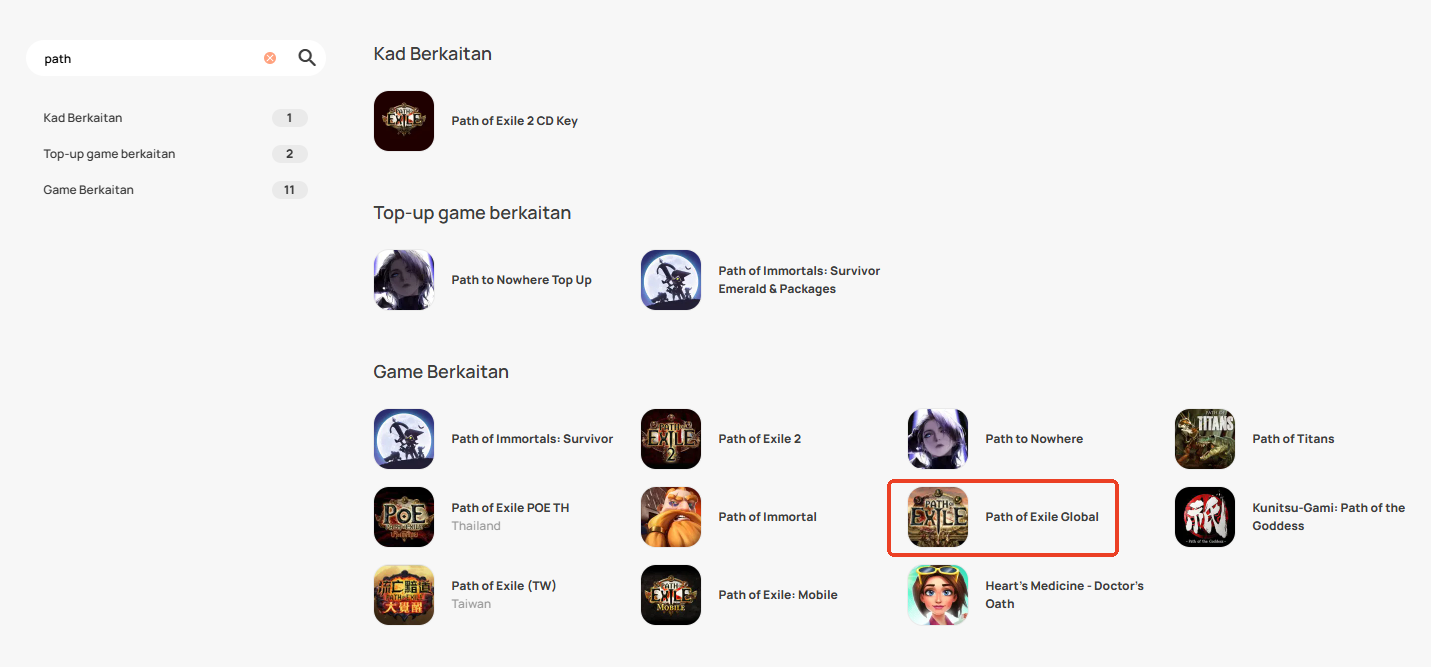Open the Path of Exile 2 CD Key icon
This screenshot has width=1431, height=667.
point(404,121)
